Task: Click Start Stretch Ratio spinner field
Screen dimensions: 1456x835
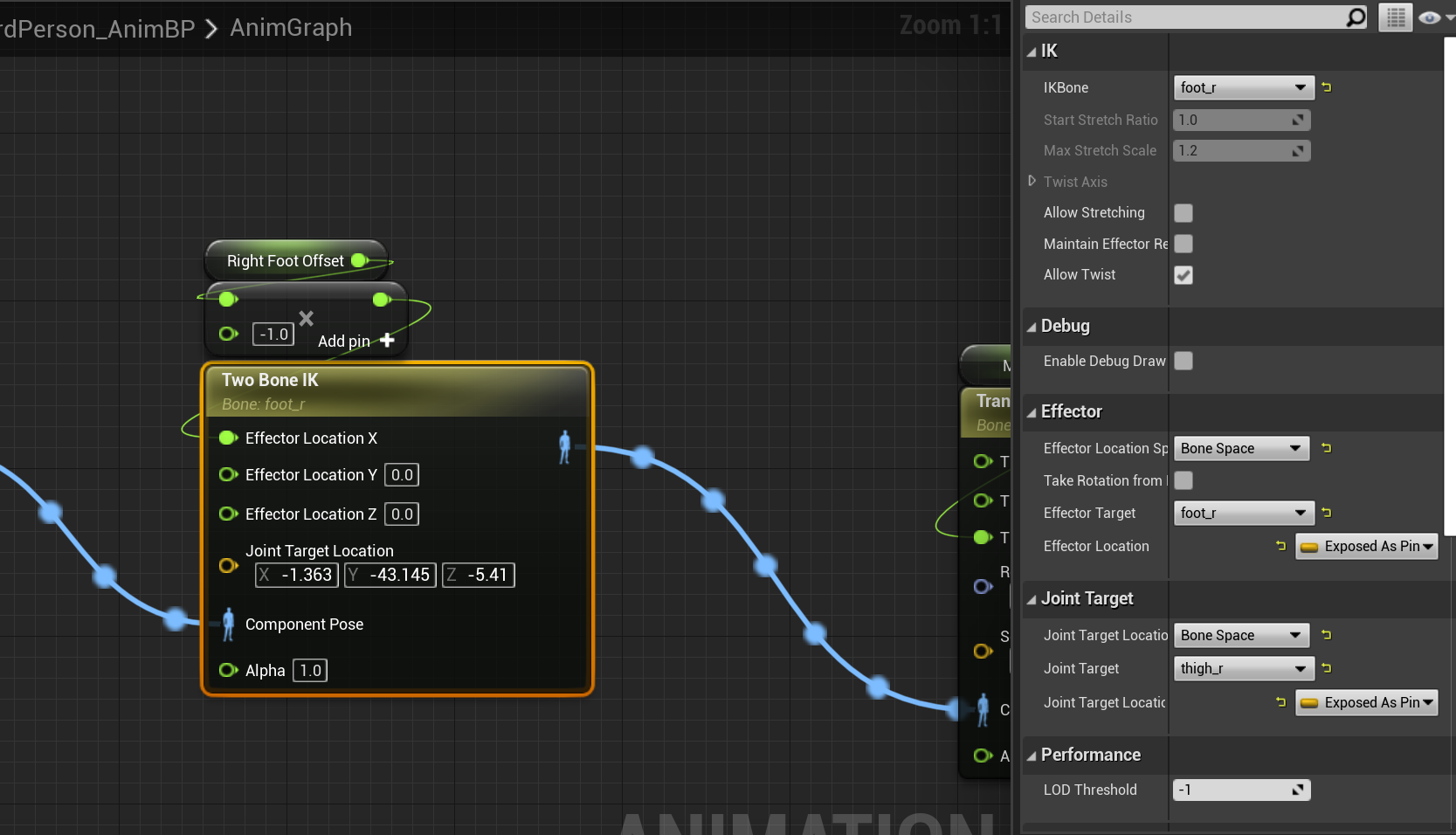Action: pyautogui.click(x=1241, y=120)
